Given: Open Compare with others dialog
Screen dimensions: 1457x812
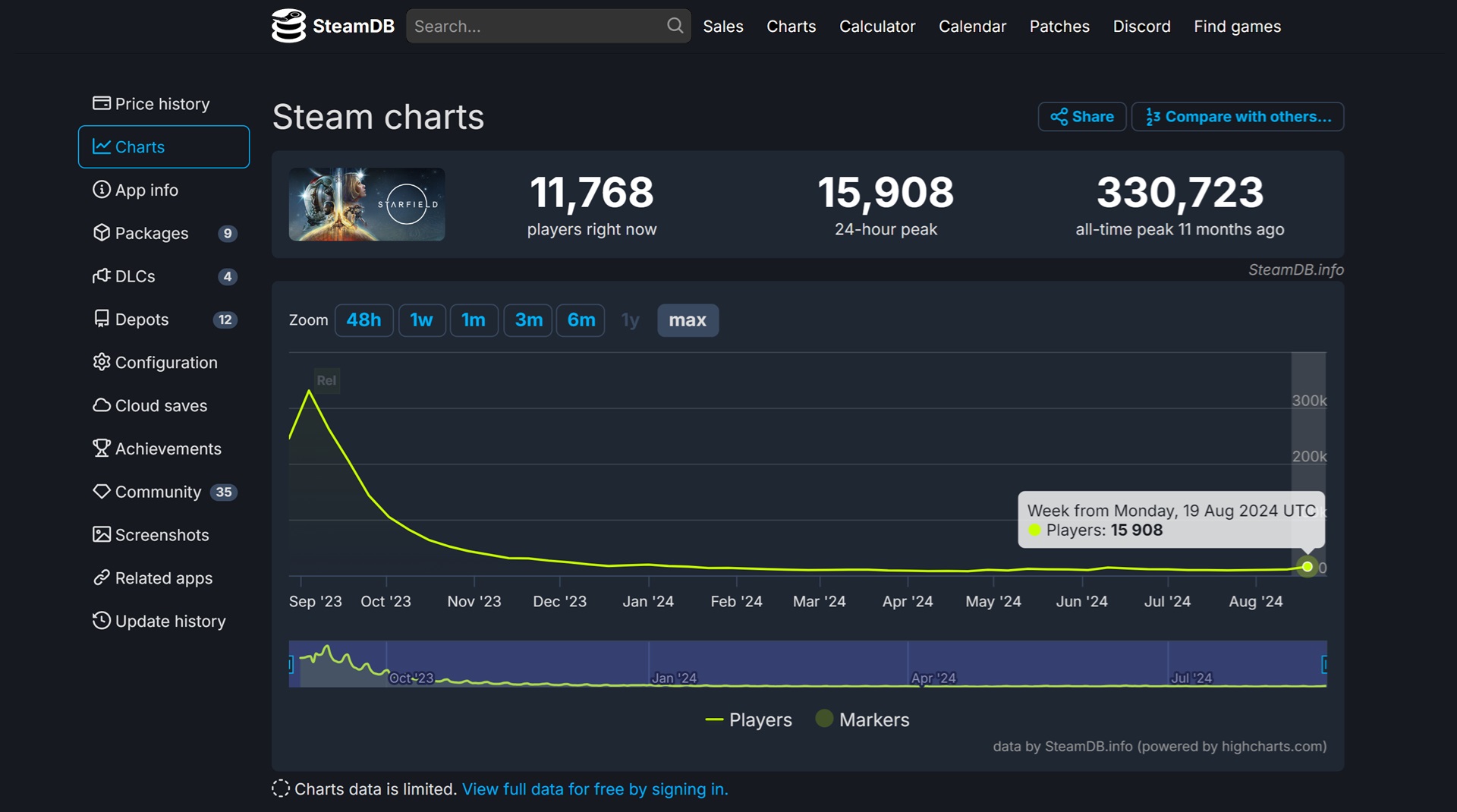Looking at the screenshot, I should (1237, 116).
